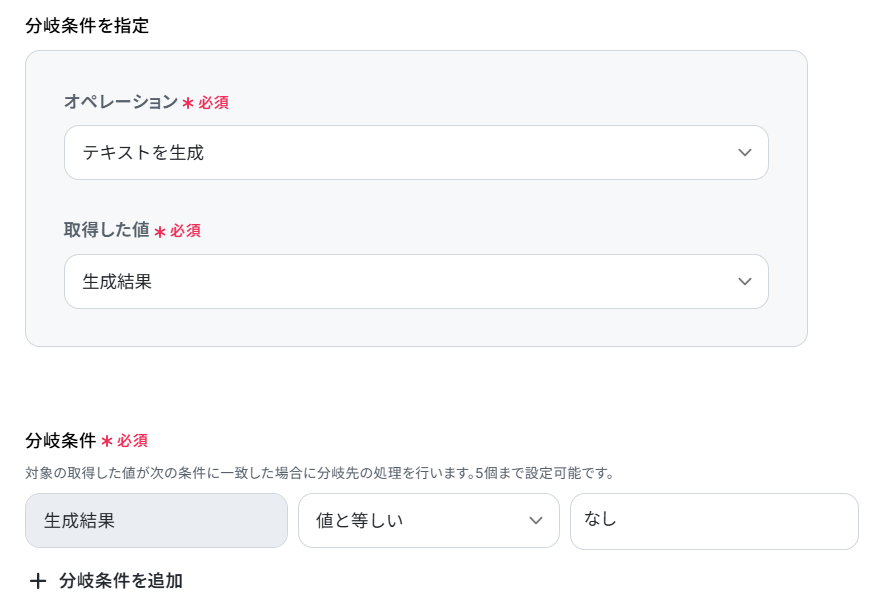Open the 取得した値 dropdown showing 生成結果
Image resolution: width=880 pixels, height=608 pixels.
pos(400,282)
